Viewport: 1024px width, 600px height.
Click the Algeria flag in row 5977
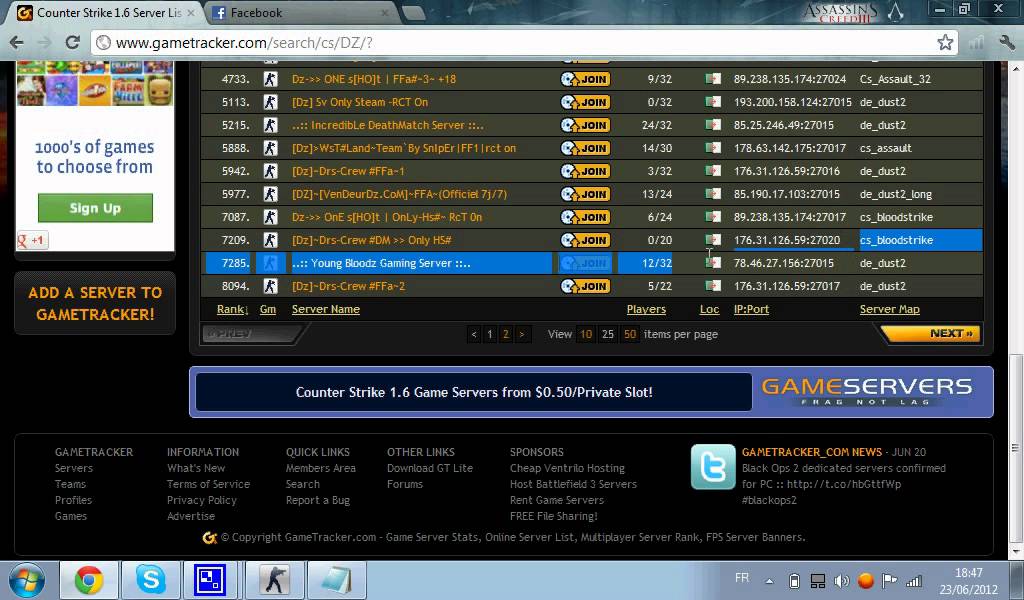(x=713, y=194)
